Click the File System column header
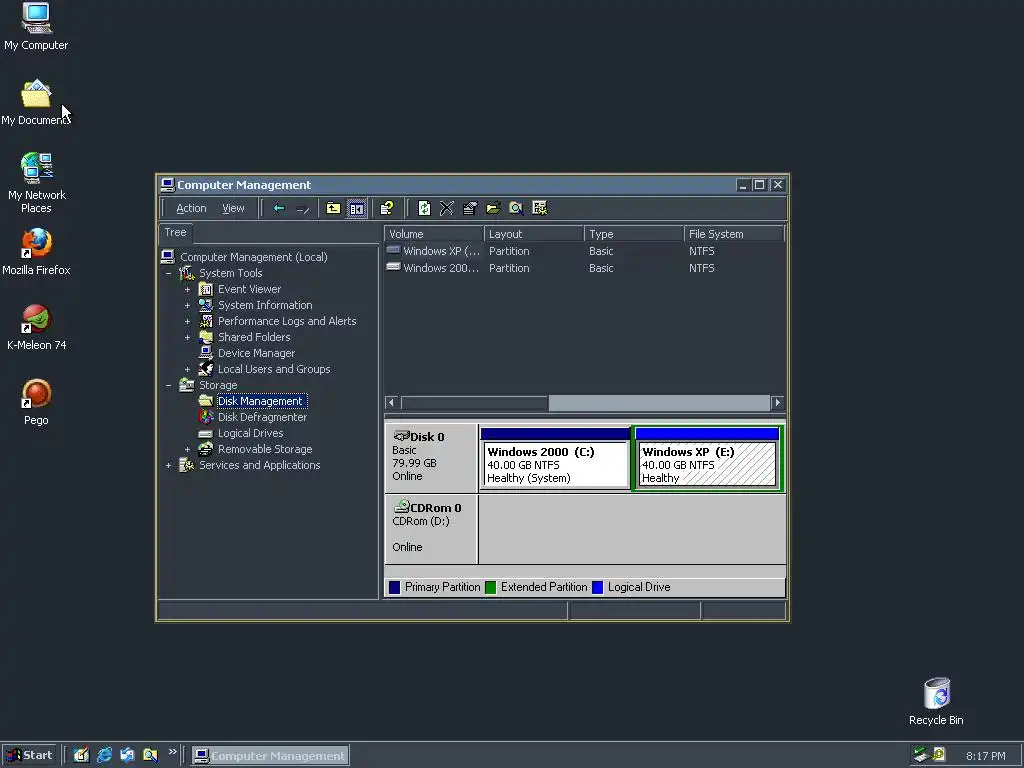This screenshot has width=1024, height=768. (x=734, y=234)
